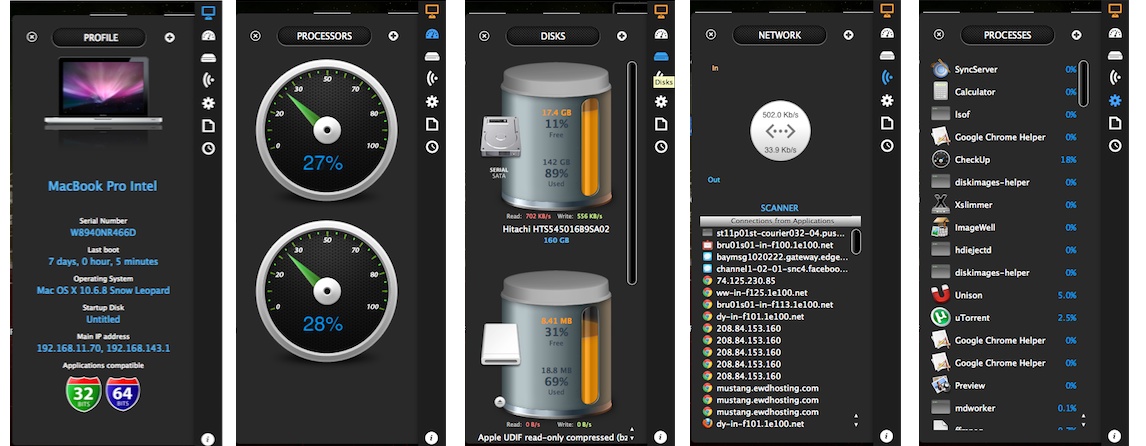The image size is (1146, 446).
Task: Click the disk drive icon in PROFILE panel sidebar
Action: (x=208, y=57)
